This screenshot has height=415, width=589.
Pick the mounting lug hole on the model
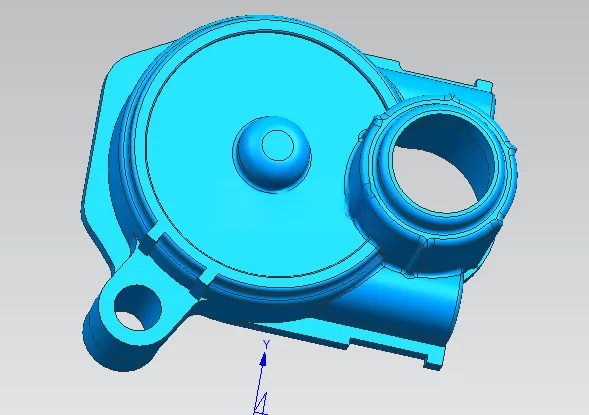pos(137,308)
